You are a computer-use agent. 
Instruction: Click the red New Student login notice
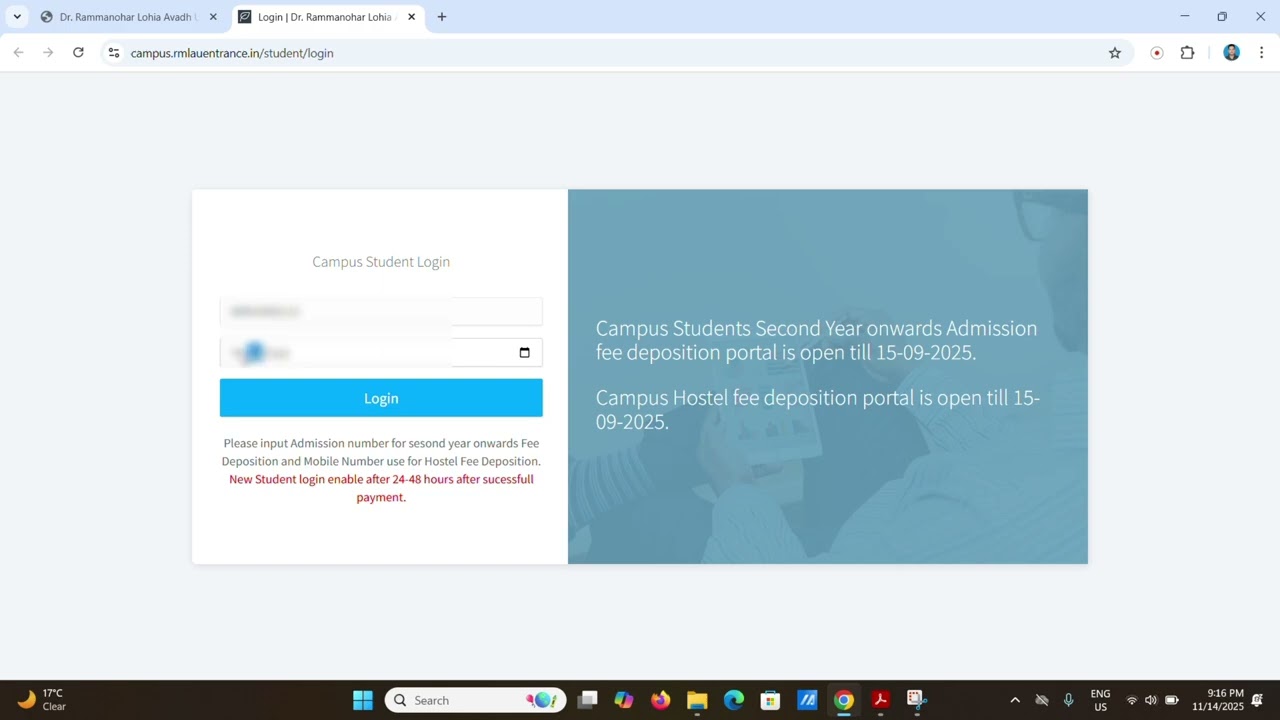381,488
